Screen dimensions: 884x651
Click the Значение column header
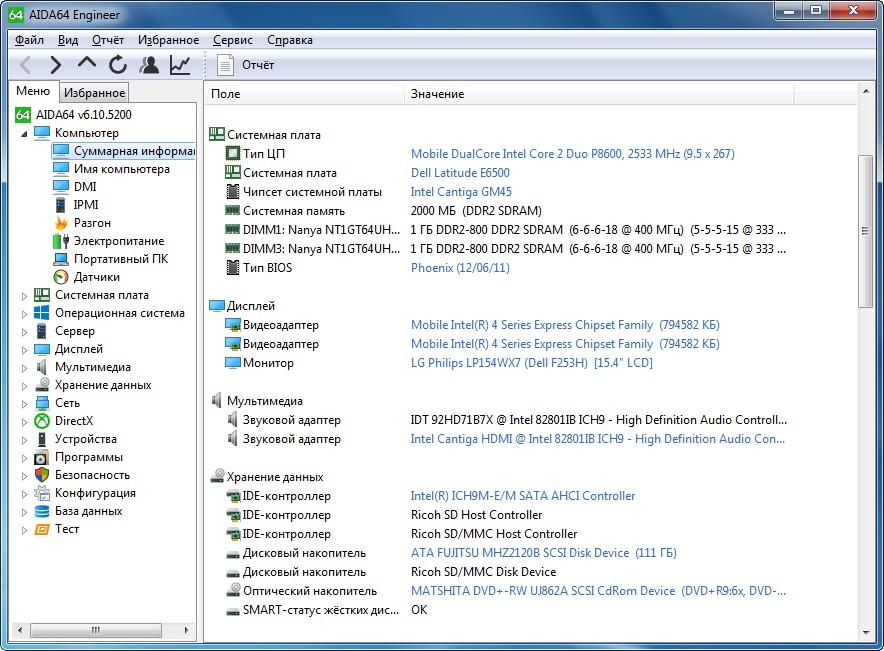click(x=599, y=94)
